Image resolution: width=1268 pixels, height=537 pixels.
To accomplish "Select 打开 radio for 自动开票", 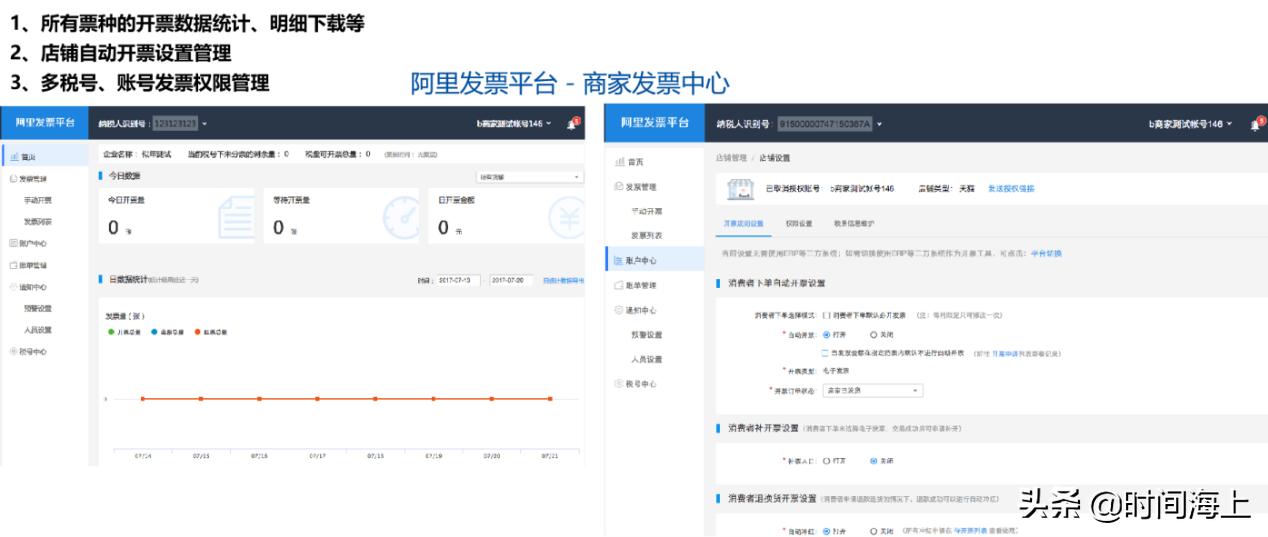I will click(x=827, y=334).
